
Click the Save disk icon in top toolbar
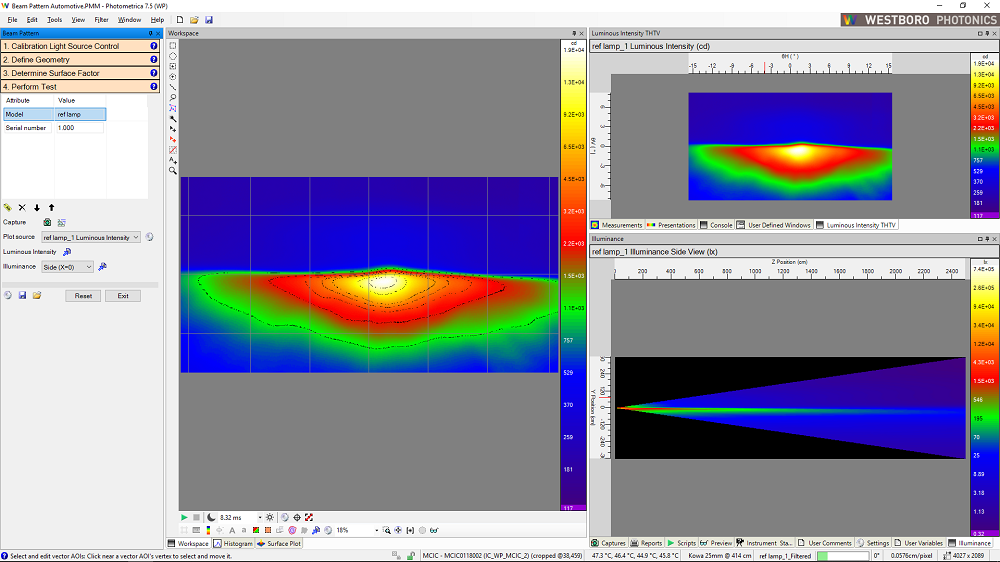(x=209, y=20)
